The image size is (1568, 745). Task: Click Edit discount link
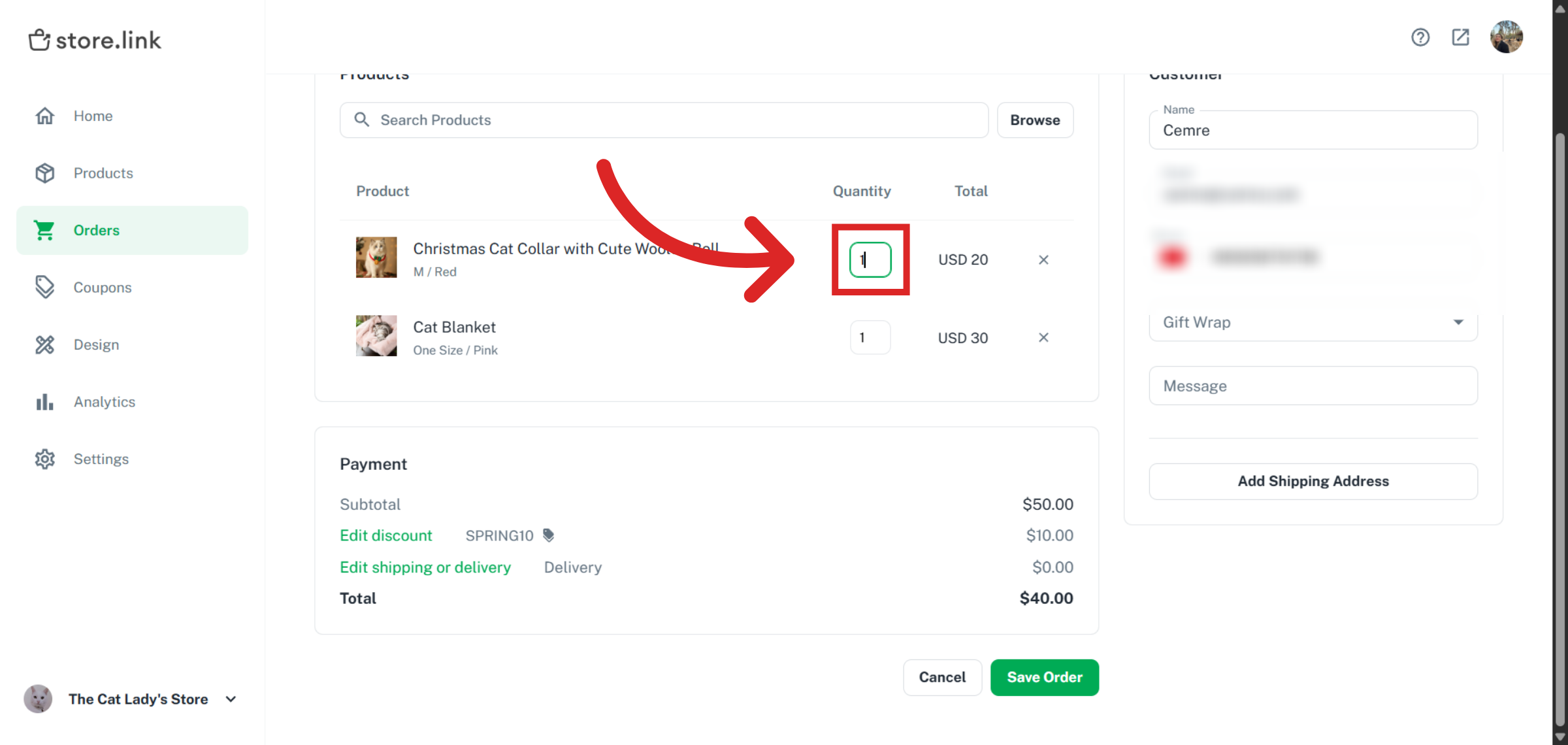[x=386, y=535]
